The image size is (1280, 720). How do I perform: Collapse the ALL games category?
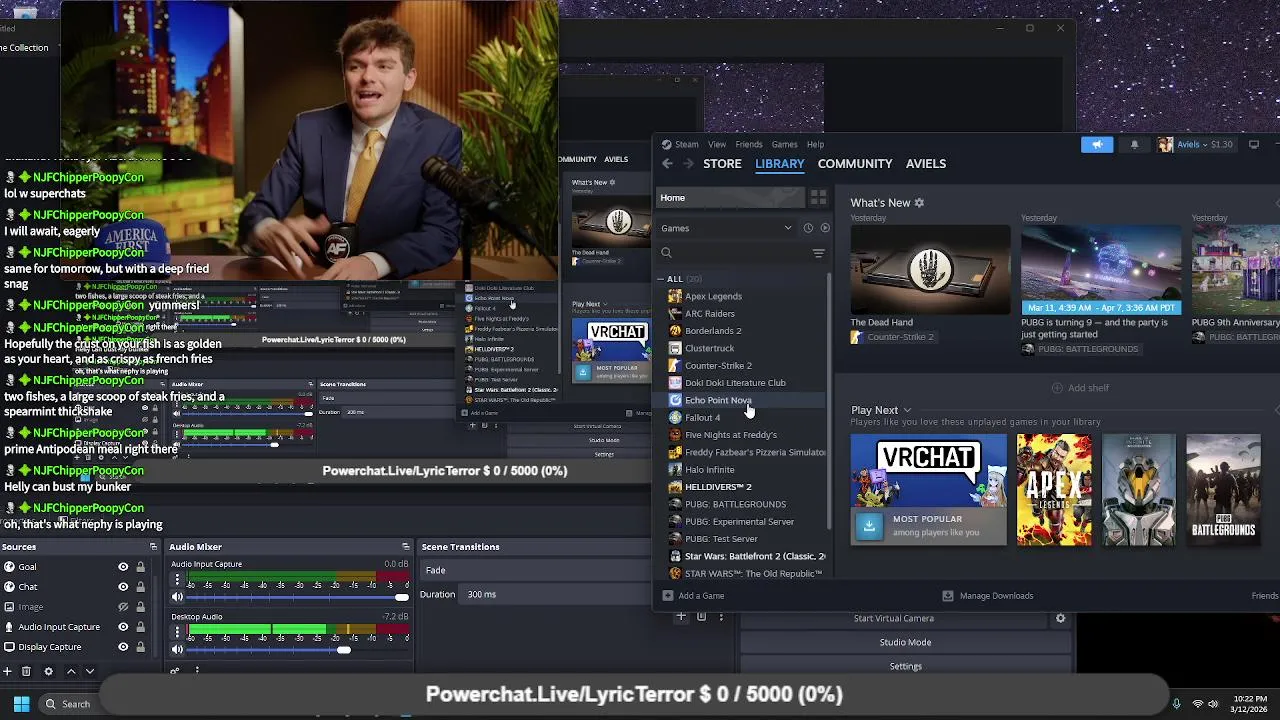click(x=660, y=279)
